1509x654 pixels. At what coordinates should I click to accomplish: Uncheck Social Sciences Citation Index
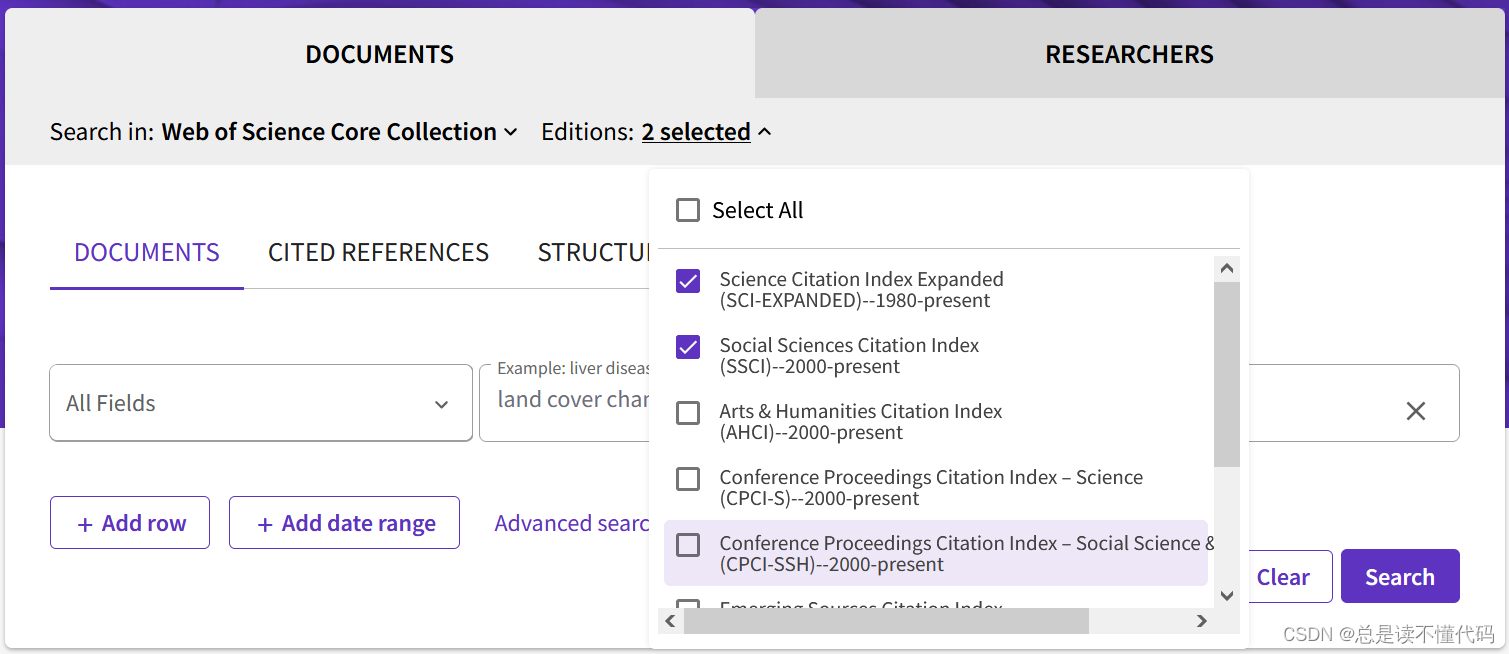[688, 347]
